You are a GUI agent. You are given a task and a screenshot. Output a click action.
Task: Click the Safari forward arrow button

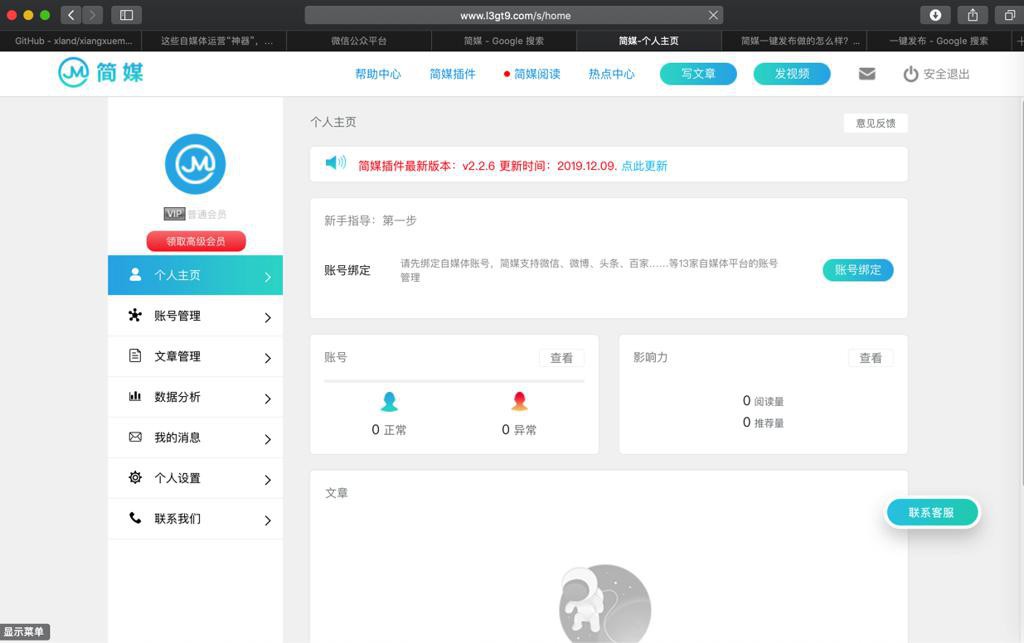point(93,15)
